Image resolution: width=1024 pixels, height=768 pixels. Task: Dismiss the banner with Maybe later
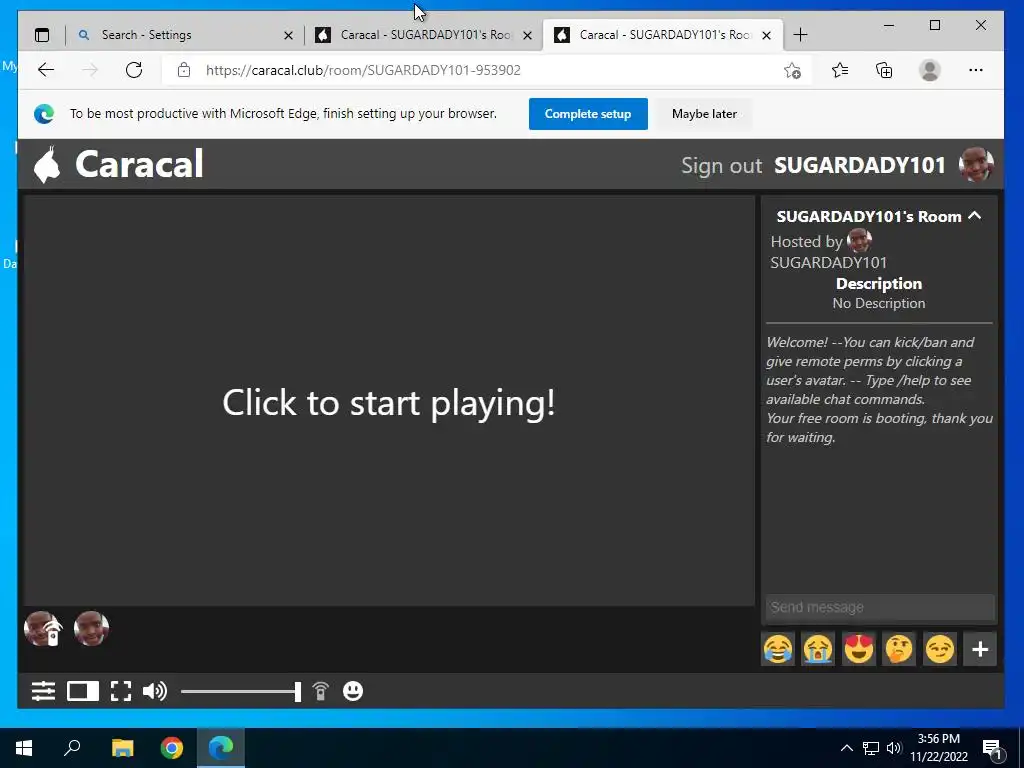tap(704, 114)
